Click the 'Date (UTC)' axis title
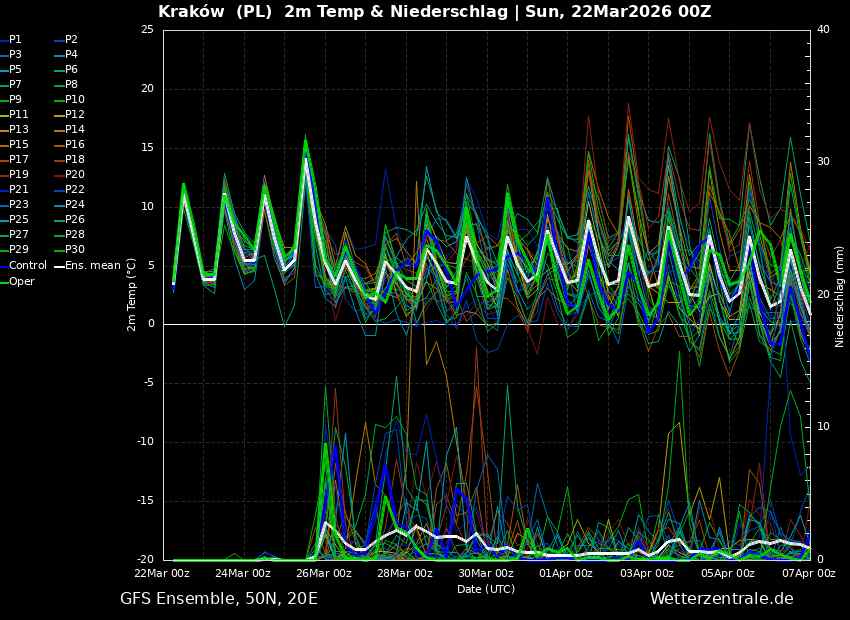The height and width of the screenshot is (620, 850). tap(486, 589)
